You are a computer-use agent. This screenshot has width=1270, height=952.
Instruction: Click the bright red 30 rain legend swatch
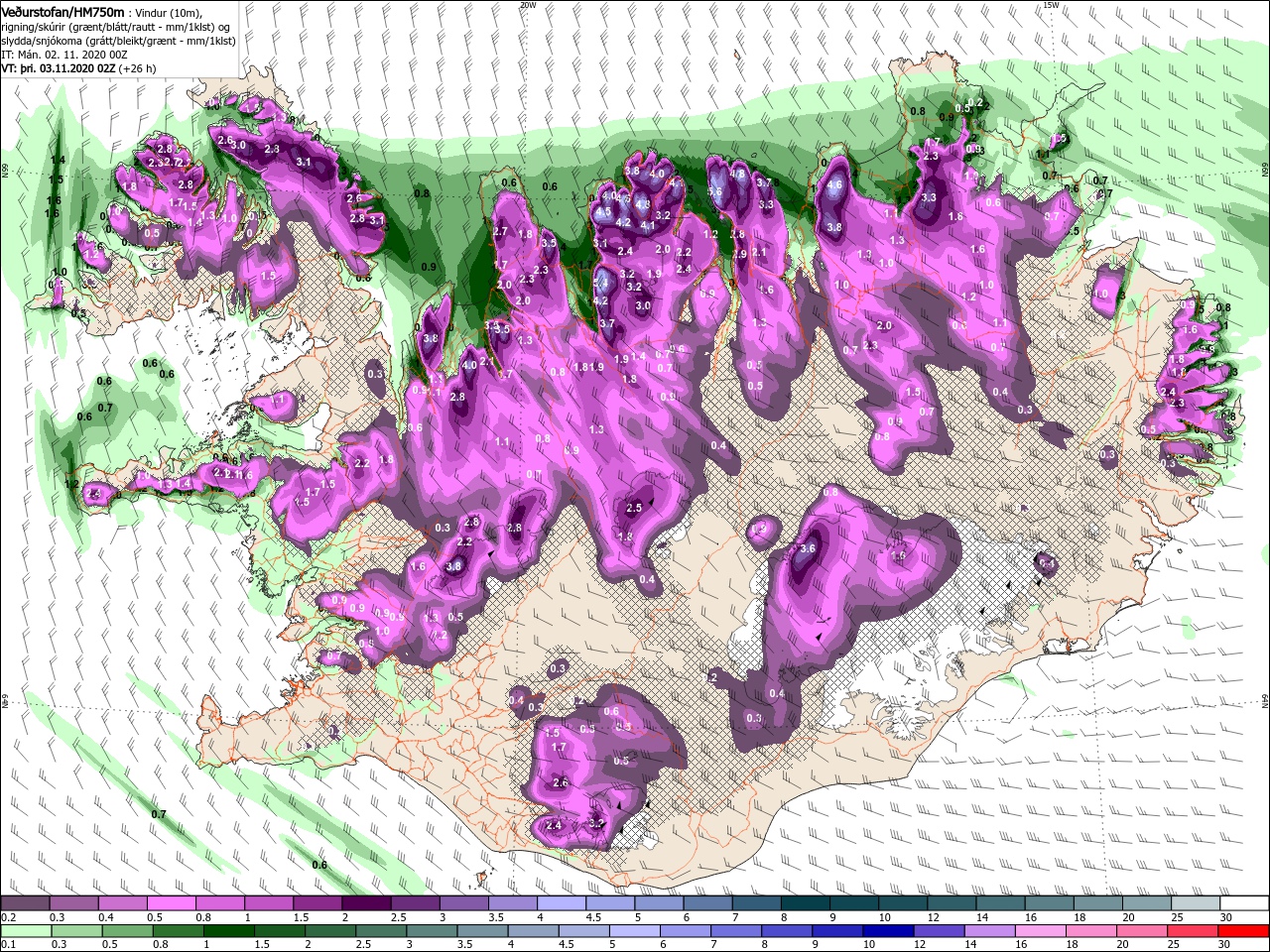point(1244,932)
